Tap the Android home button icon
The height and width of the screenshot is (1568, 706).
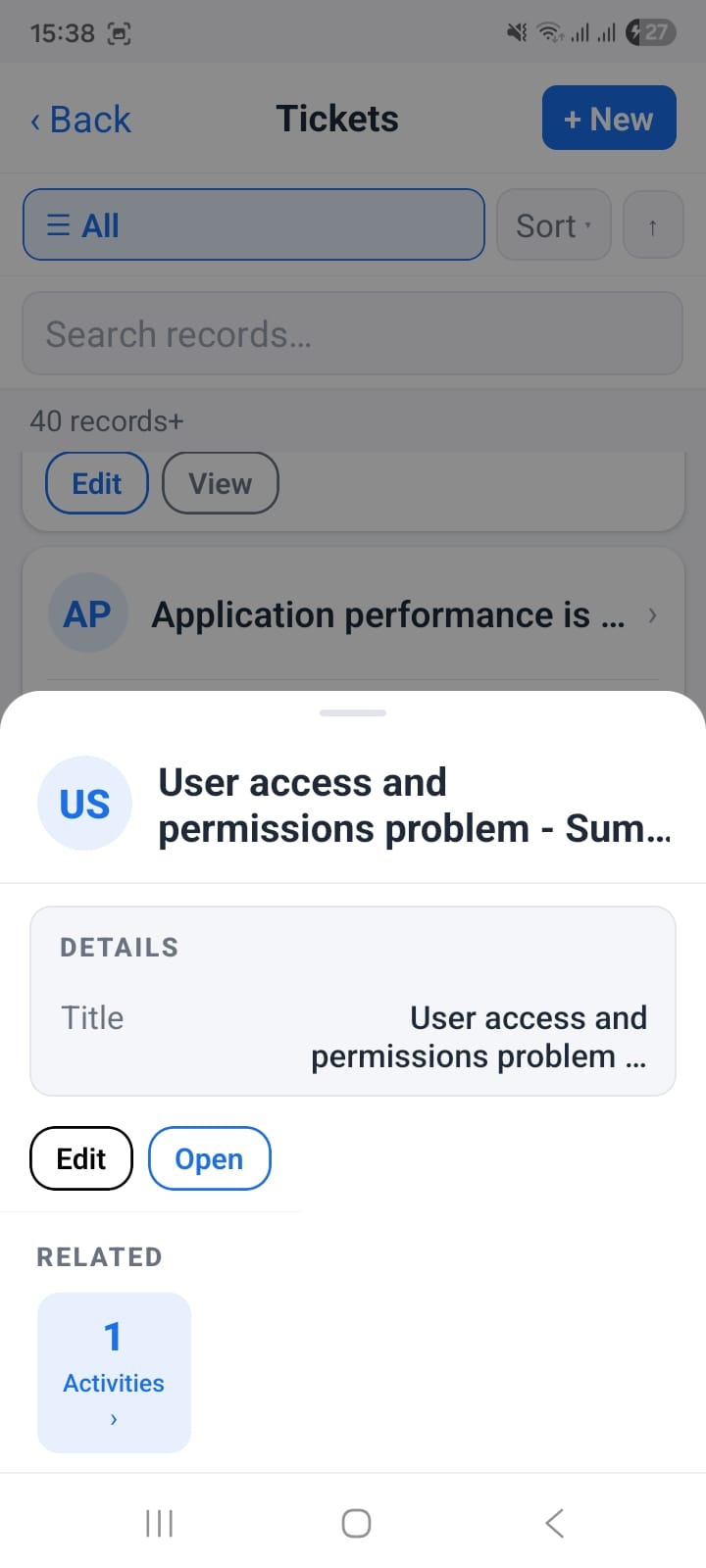pos(356,1523)
